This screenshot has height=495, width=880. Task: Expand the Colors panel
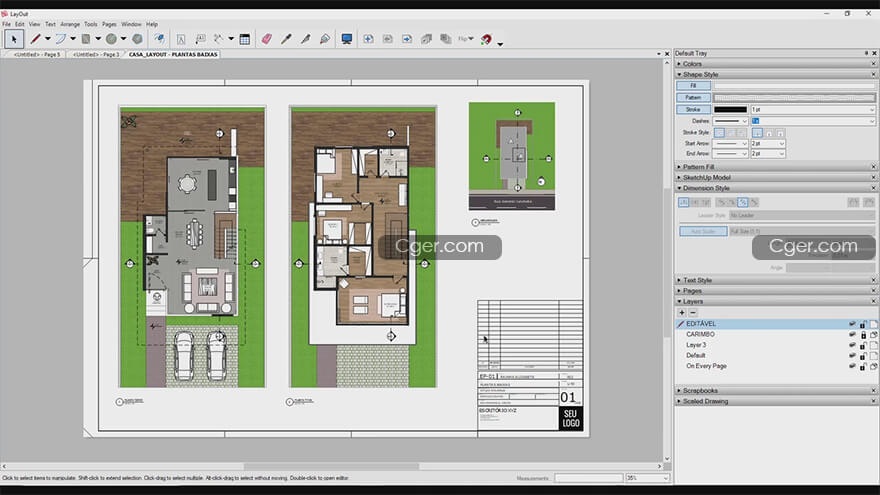tap(692, 64)
